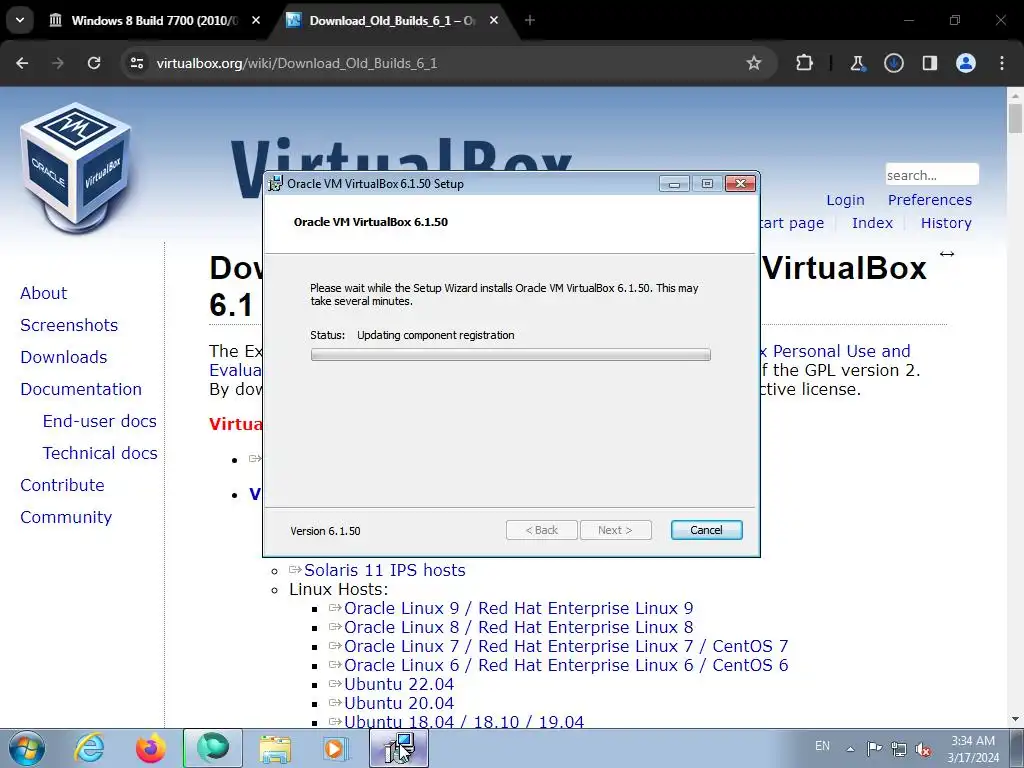This screenshot has width=1024, height=768.
Task: Cancel the VirtualBox 6.1.50 installation
Action: click(706, 530)
